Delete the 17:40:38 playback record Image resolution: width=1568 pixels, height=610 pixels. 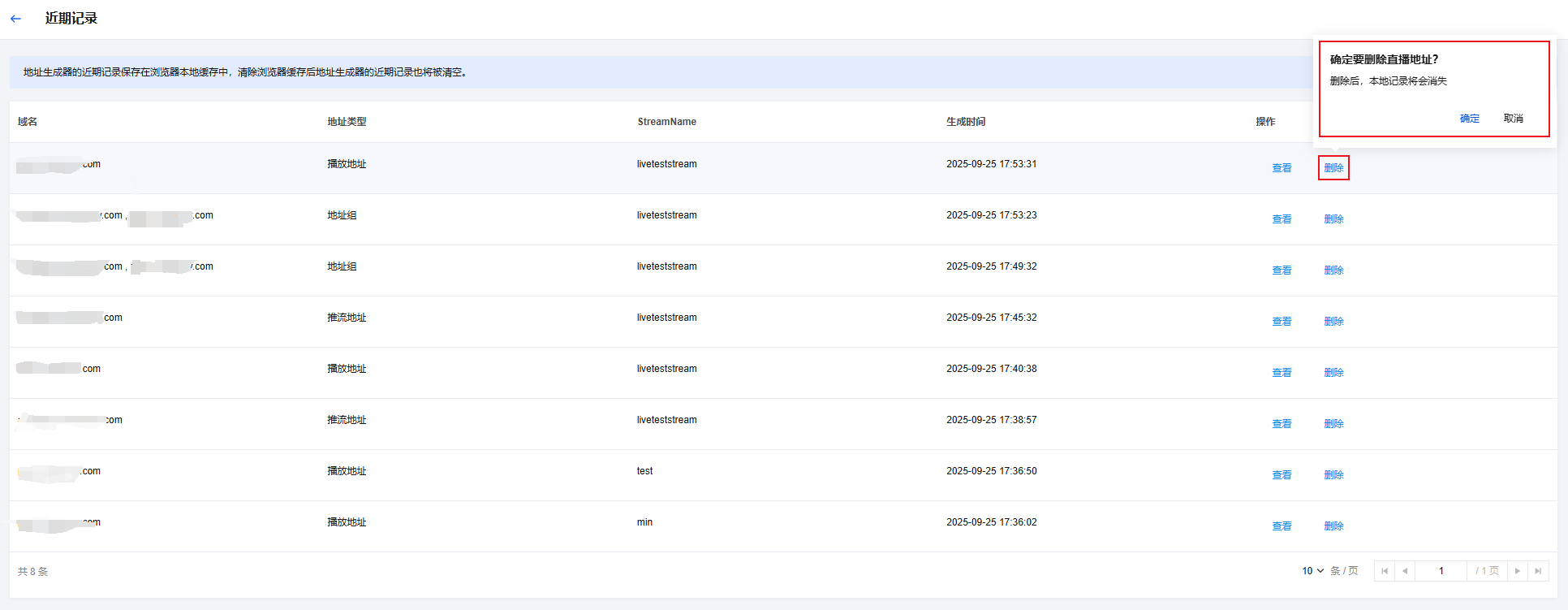1333,373
